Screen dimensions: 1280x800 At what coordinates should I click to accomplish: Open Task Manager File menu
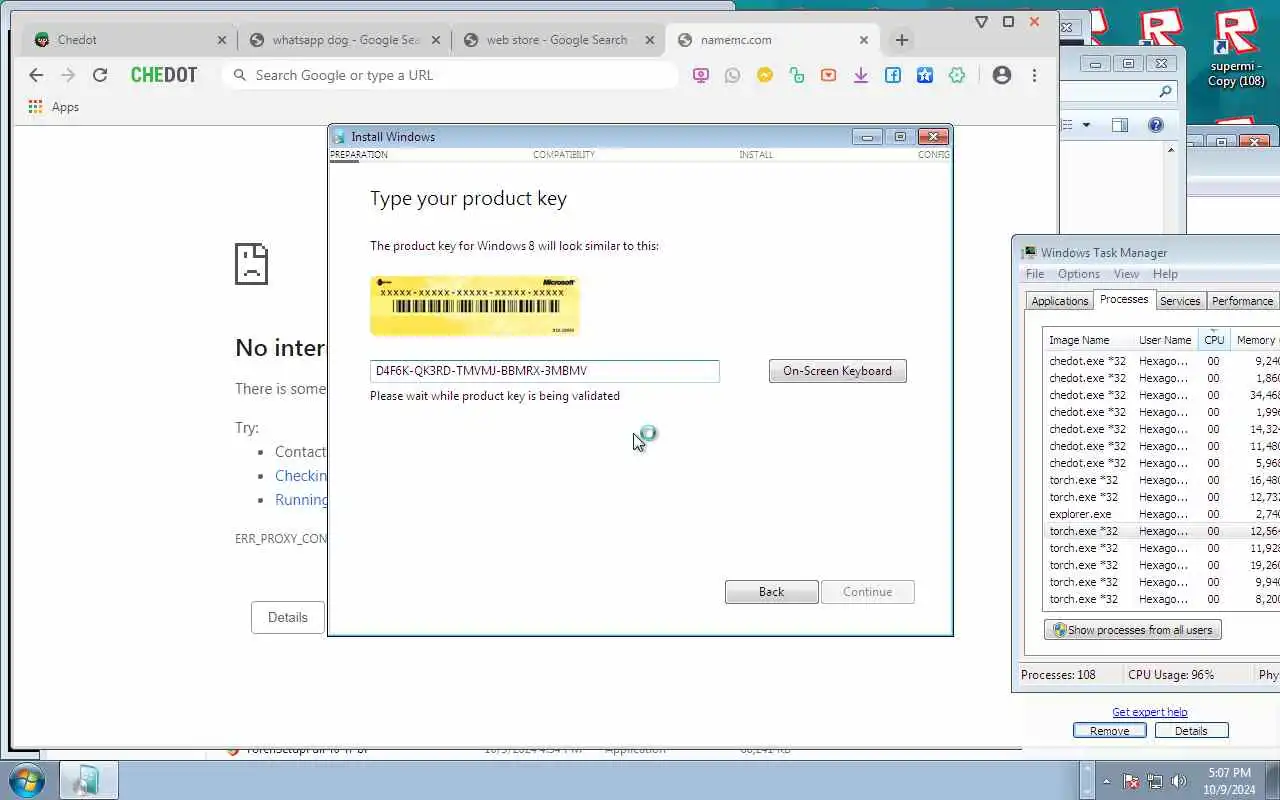[1035, 274]
